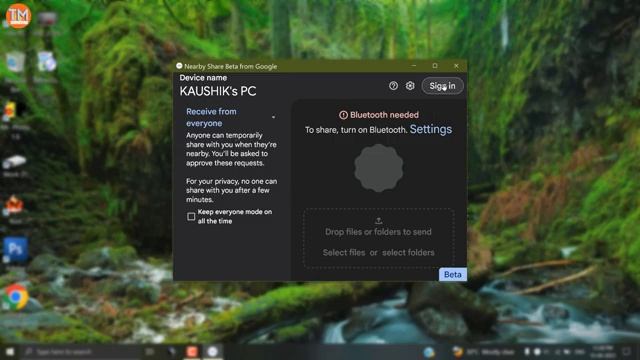Open the Windows Start menu
The image size is (640, 360).
[10, 351]
